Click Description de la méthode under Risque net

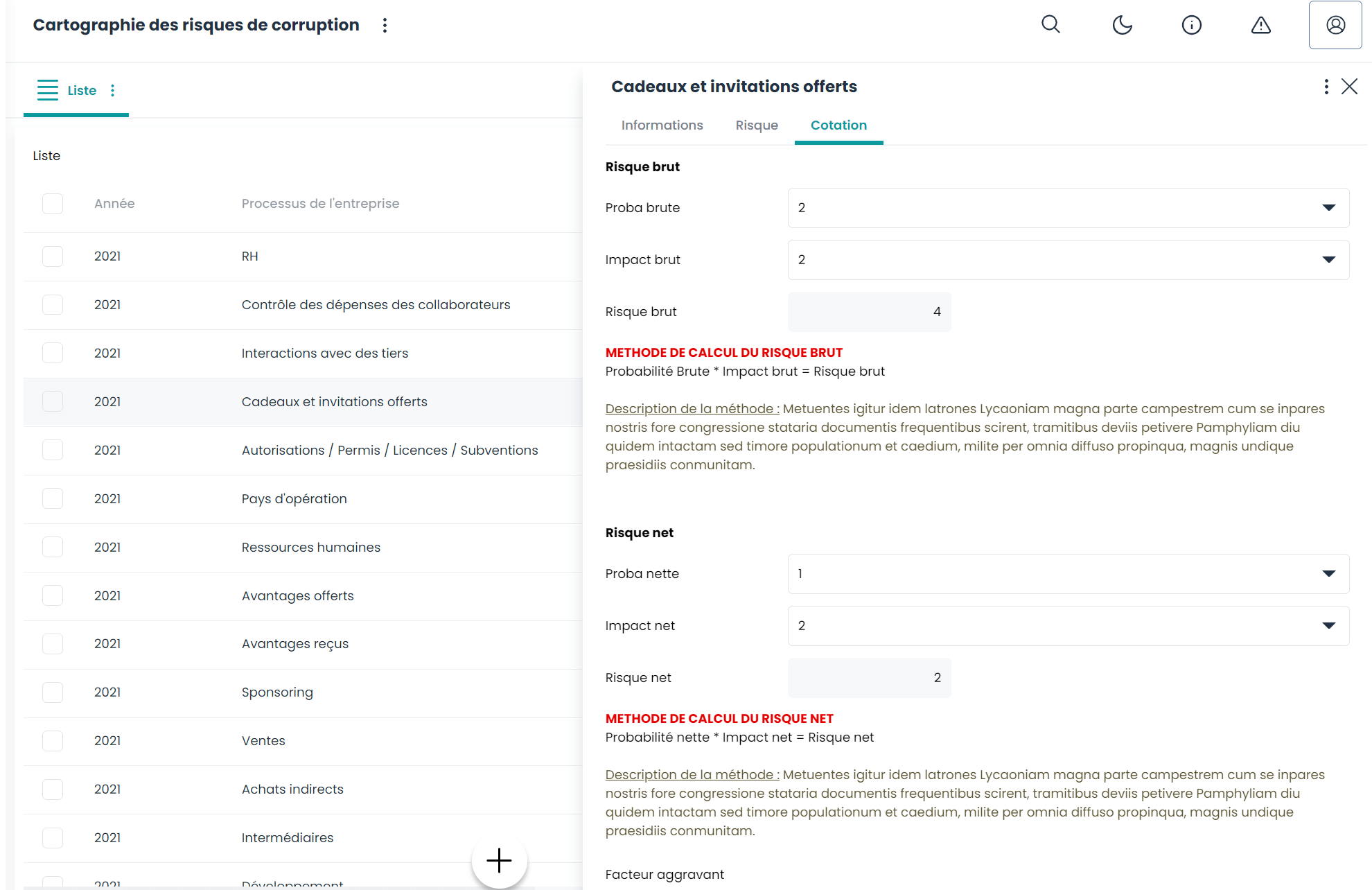tap(692, 775)
